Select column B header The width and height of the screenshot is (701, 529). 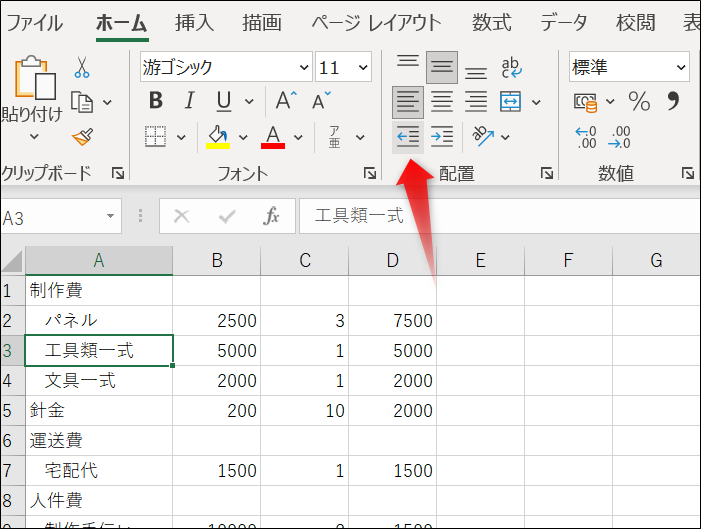click(217, 260)
